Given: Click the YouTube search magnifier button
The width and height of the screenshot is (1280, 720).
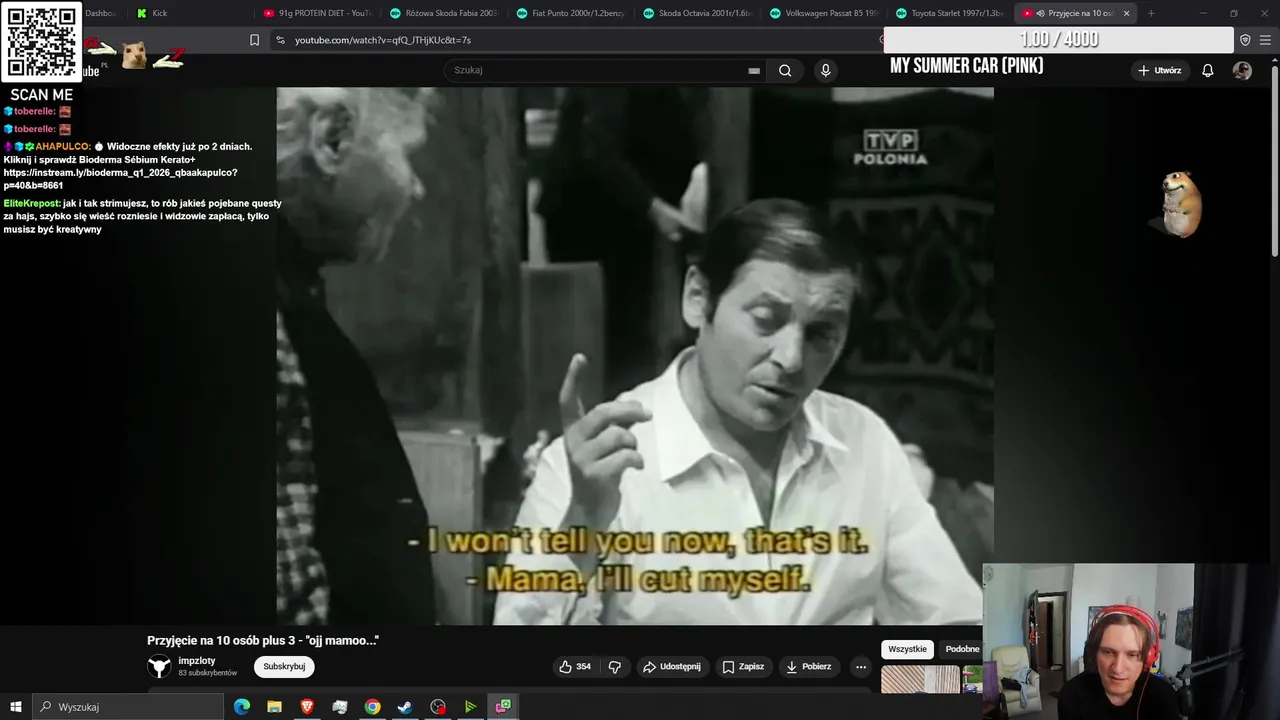Looking at the screenshot, I should (785, 70).
